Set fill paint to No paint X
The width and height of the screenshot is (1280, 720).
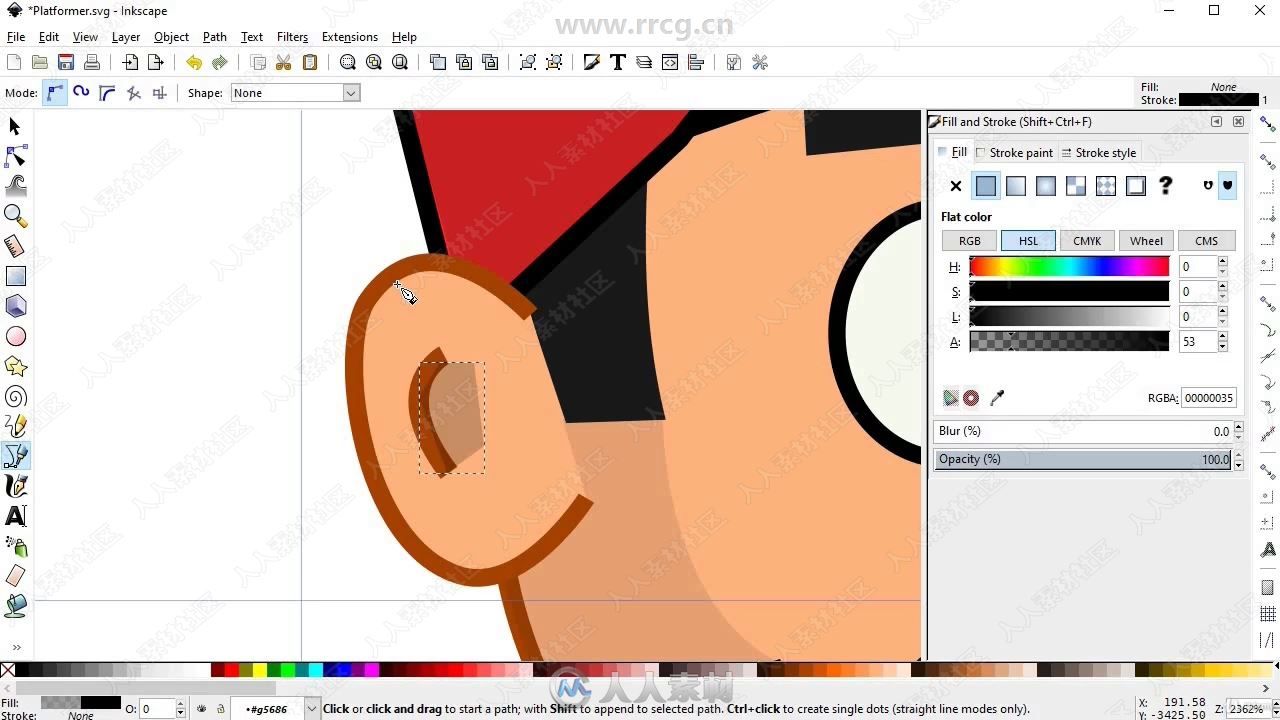point(956,186)
